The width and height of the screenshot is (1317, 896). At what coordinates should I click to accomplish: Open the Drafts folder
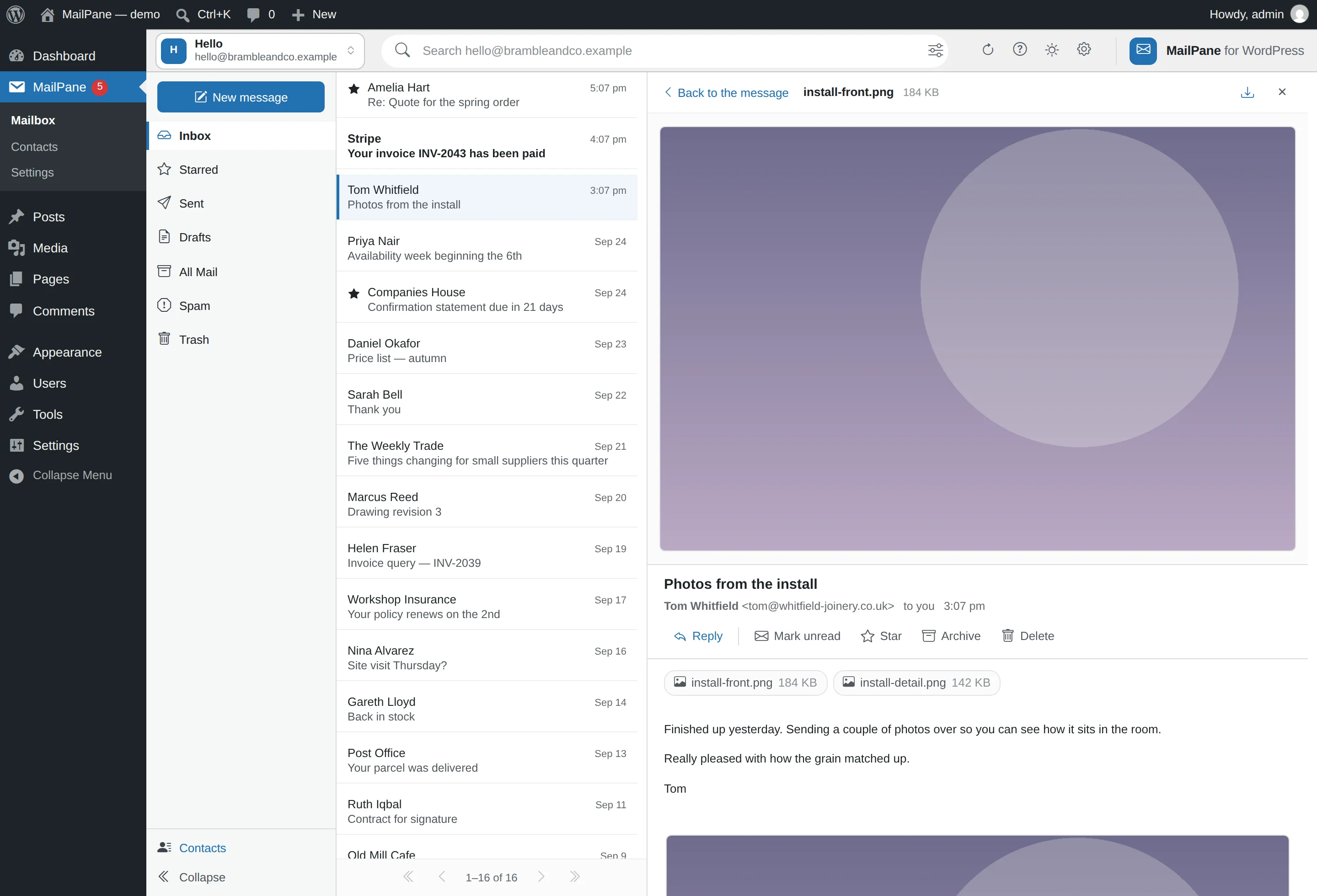tap(241, 237)
